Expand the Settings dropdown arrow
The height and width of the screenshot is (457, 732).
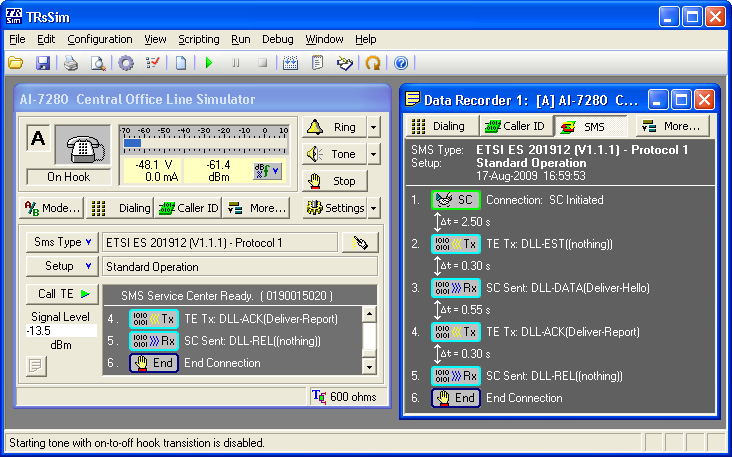[x=374, y=208]
